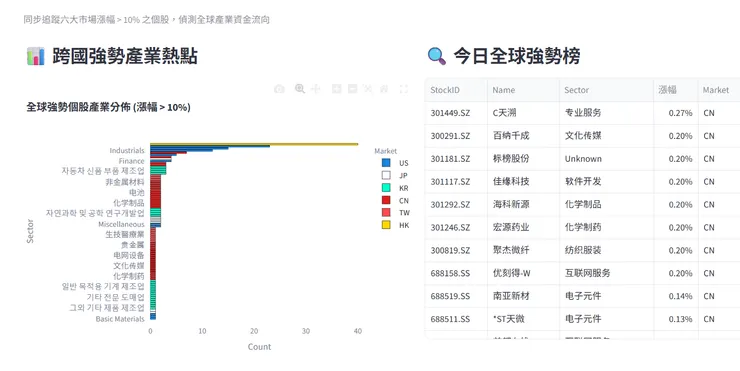Select cell *ST天微 in the Name column

[523, 319]
